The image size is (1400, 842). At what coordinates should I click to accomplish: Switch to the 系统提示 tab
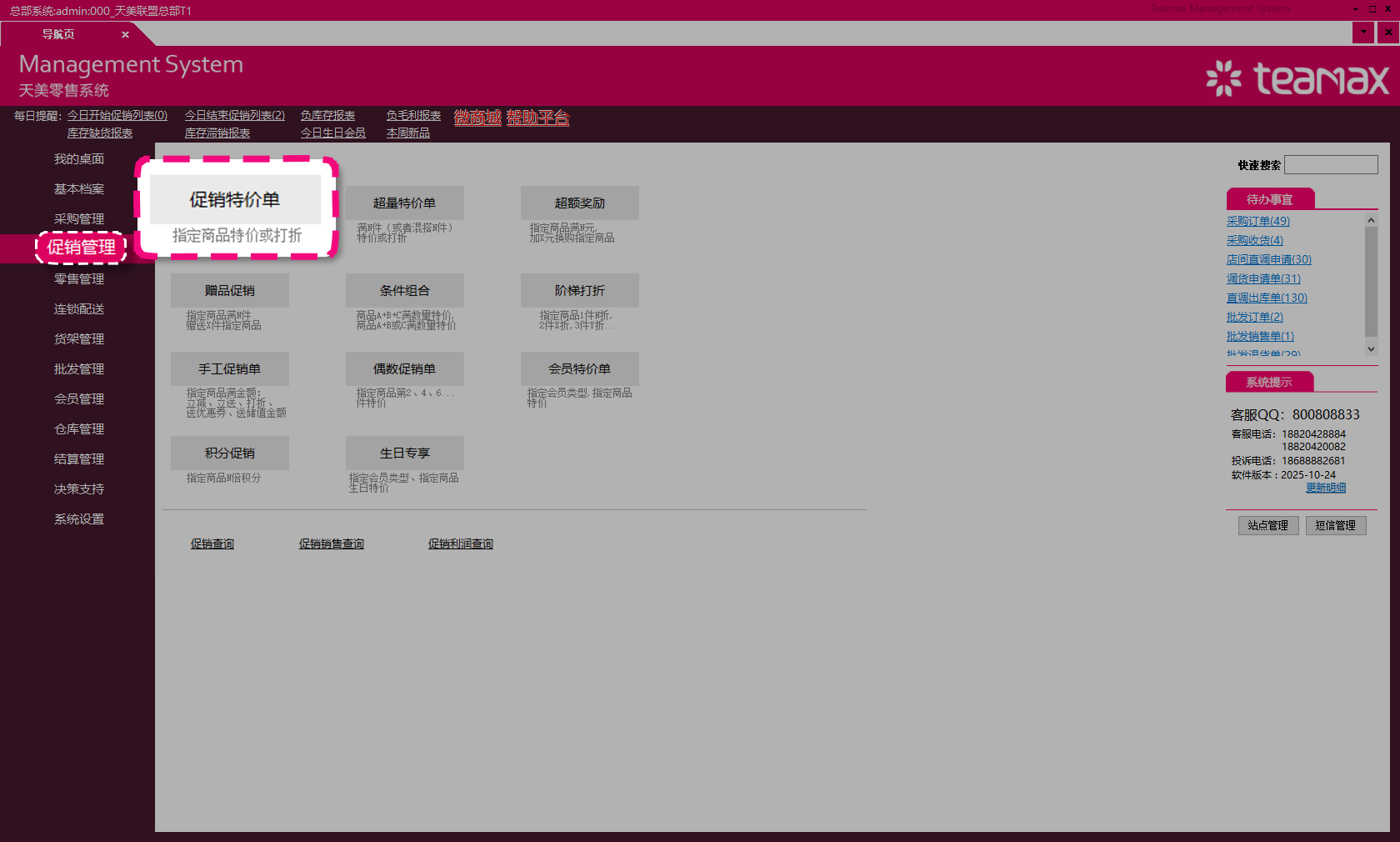pos(1269,383)
